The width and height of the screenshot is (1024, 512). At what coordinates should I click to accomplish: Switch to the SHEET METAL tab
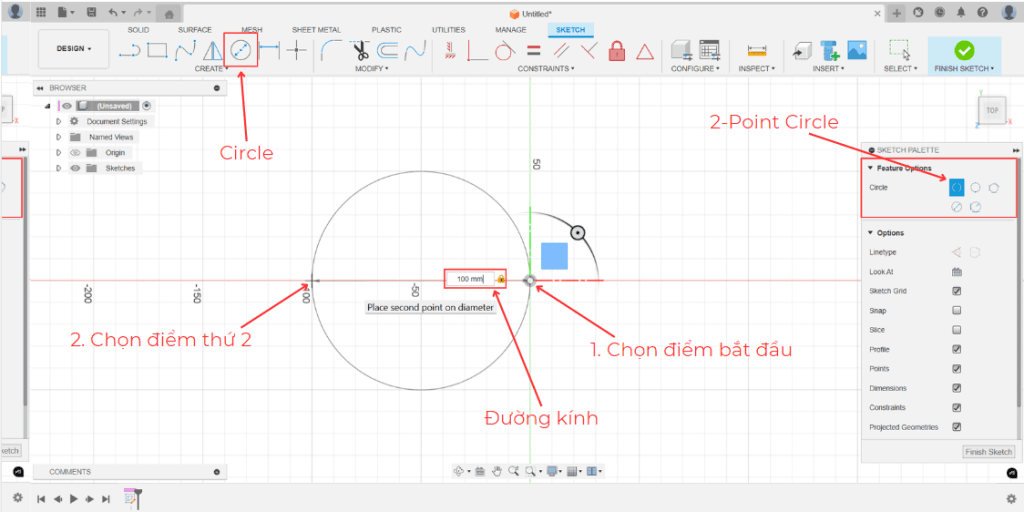316,30
